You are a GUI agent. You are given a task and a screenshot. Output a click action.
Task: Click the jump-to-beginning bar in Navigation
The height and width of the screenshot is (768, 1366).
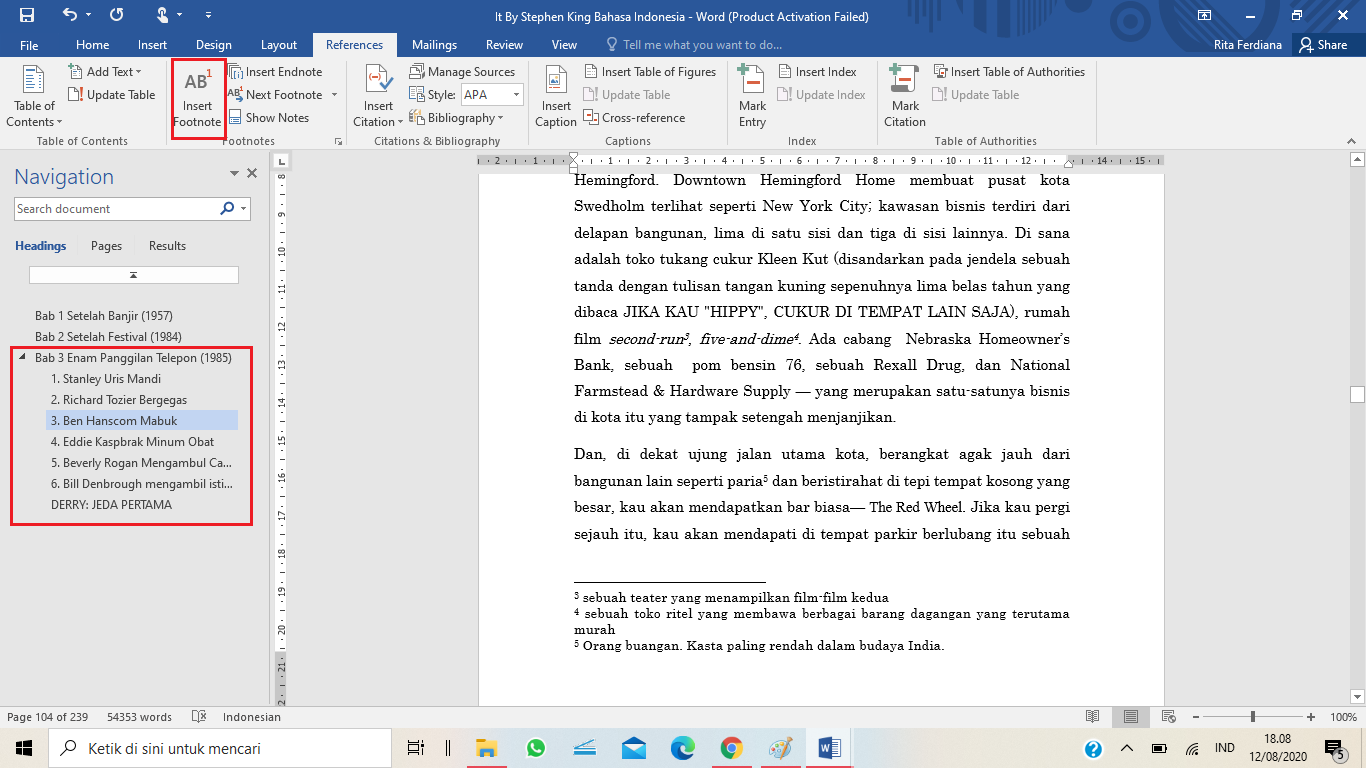pyautogui.click(x=133, y=275)
